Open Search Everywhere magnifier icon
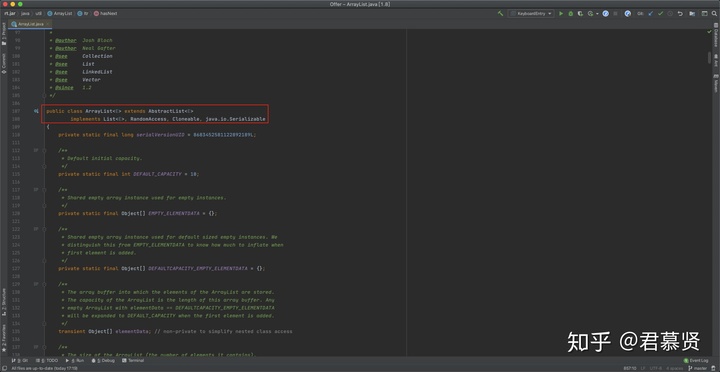 (714, 14)
